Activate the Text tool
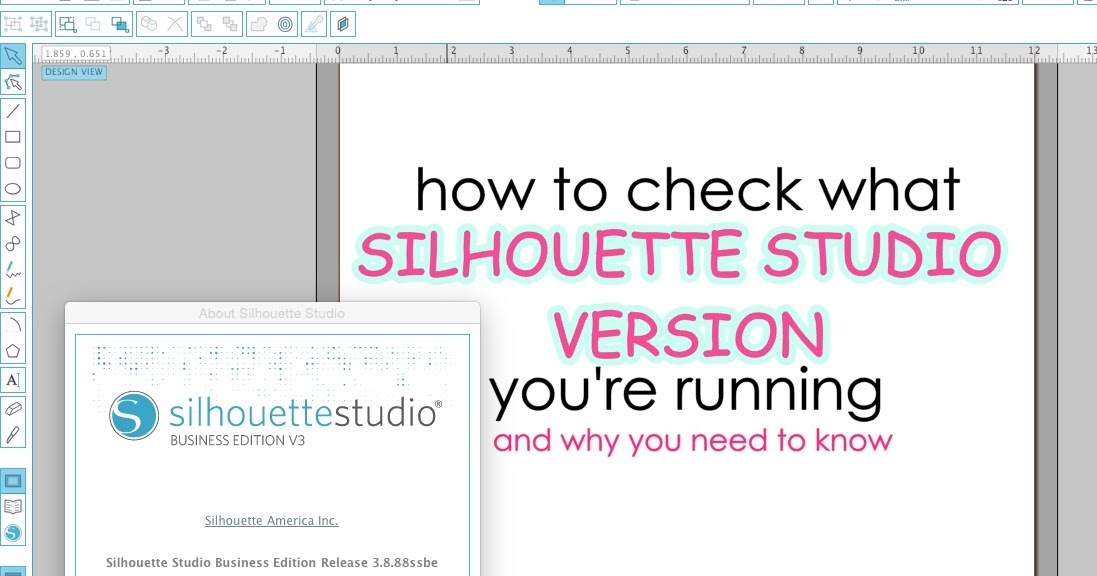The width and height of the screenshot is (1097, 576). click(13, 380)
